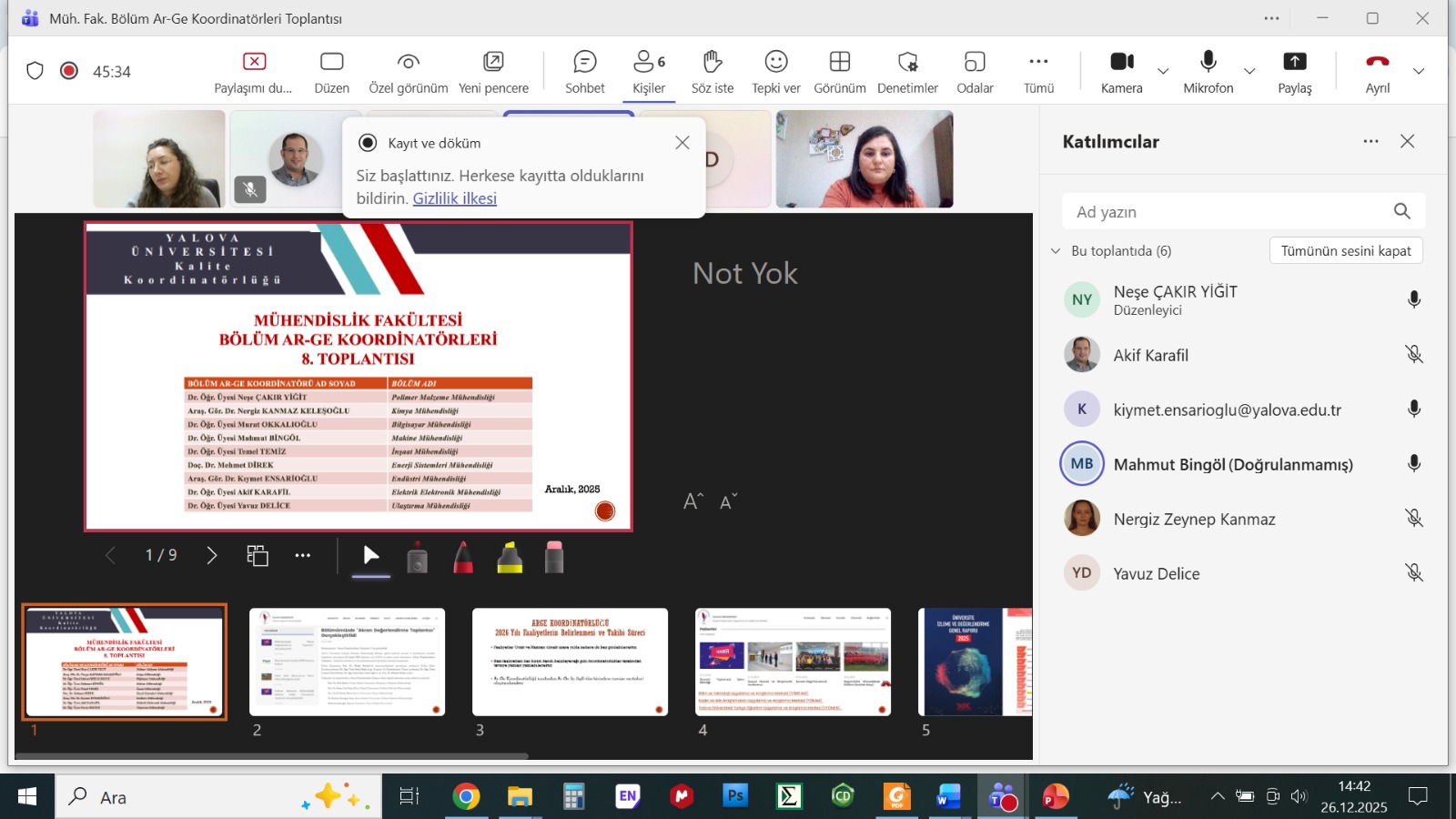Raise hand with Söz iste
Image resolution: width=1456 pixels, height=819 pixels.
pos(712,72)
